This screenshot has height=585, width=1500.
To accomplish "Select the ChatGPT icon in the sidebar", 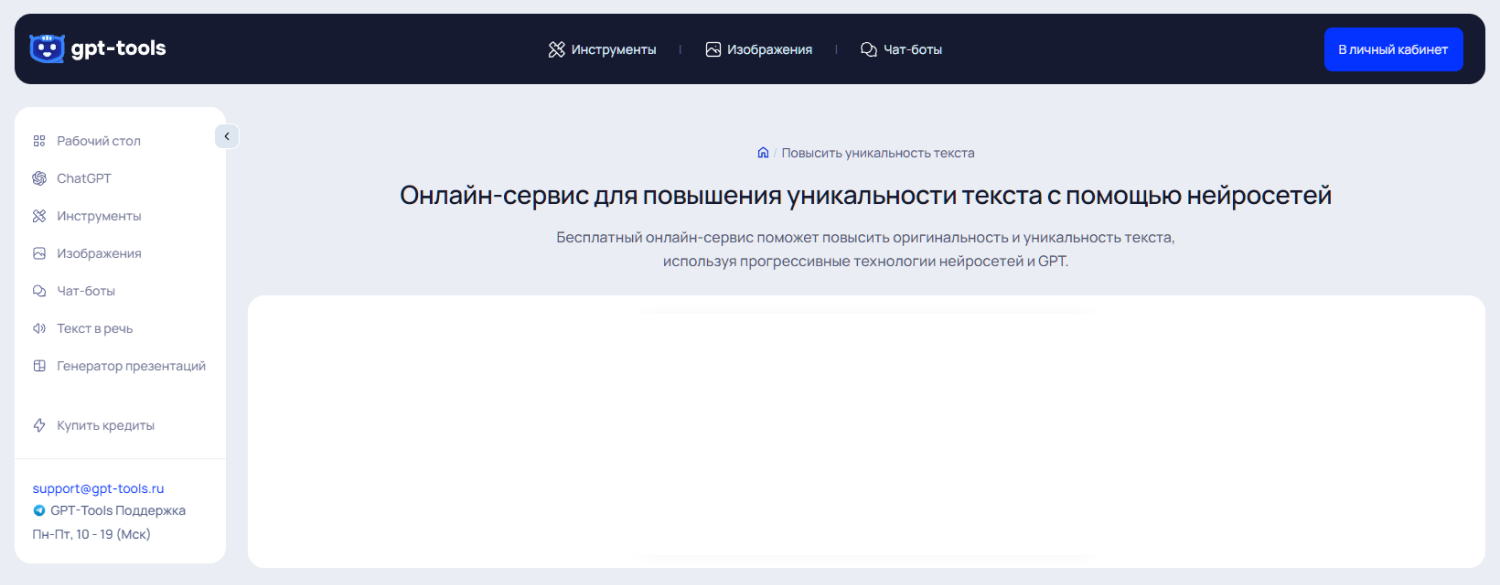I will pos(38,178).
